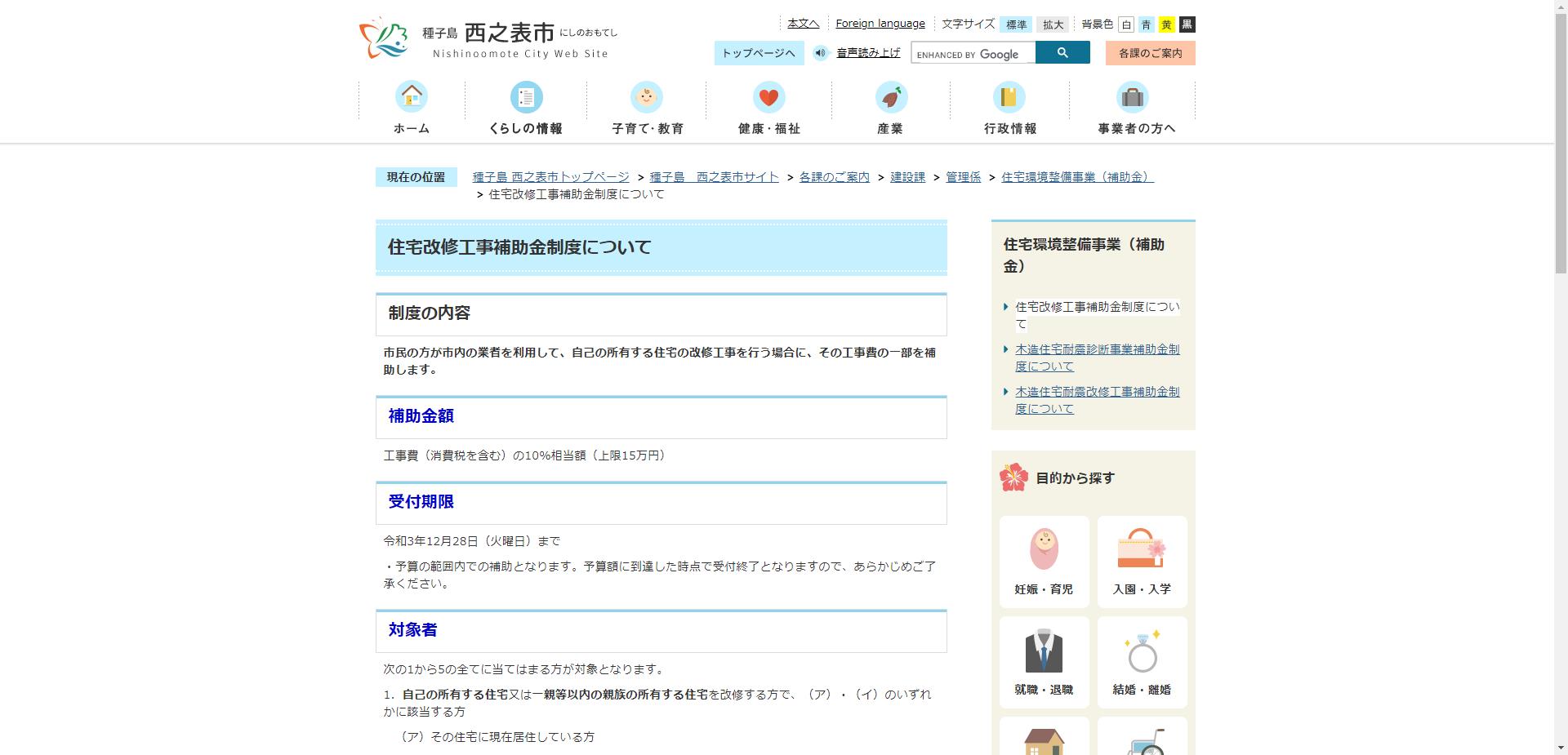The width and height of the screenshot is (1568, 755).
Task: Click the 音声読み上げ speaker icon
Action: tap(820, 52)
